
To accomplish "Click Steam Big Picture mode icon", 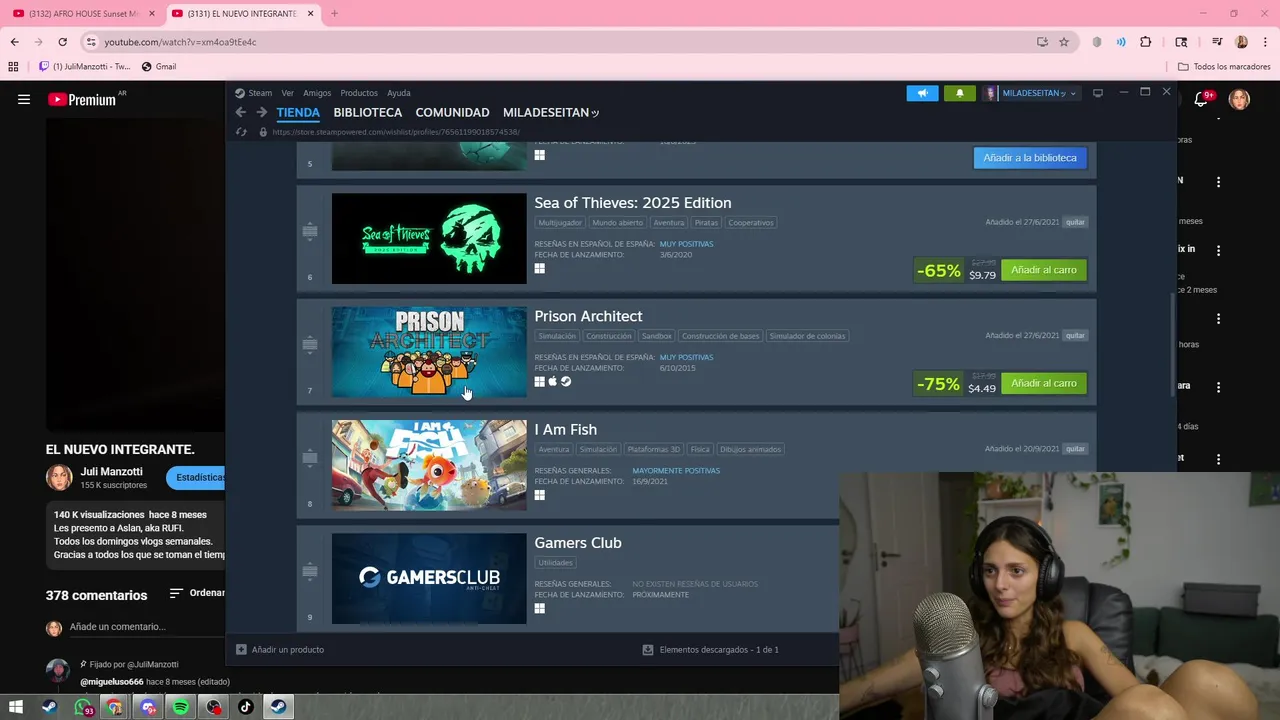I will [x=1097, y=93].
